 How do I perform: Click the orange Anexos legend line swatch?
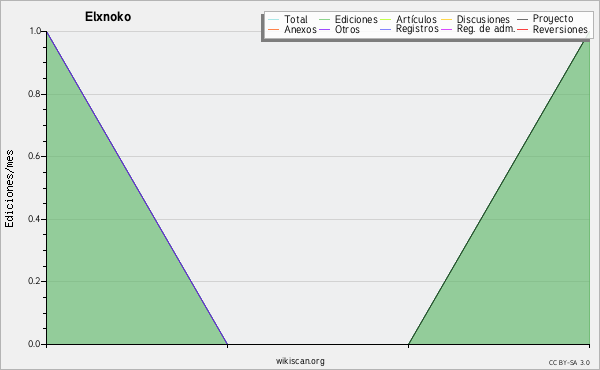pos(274,29)
